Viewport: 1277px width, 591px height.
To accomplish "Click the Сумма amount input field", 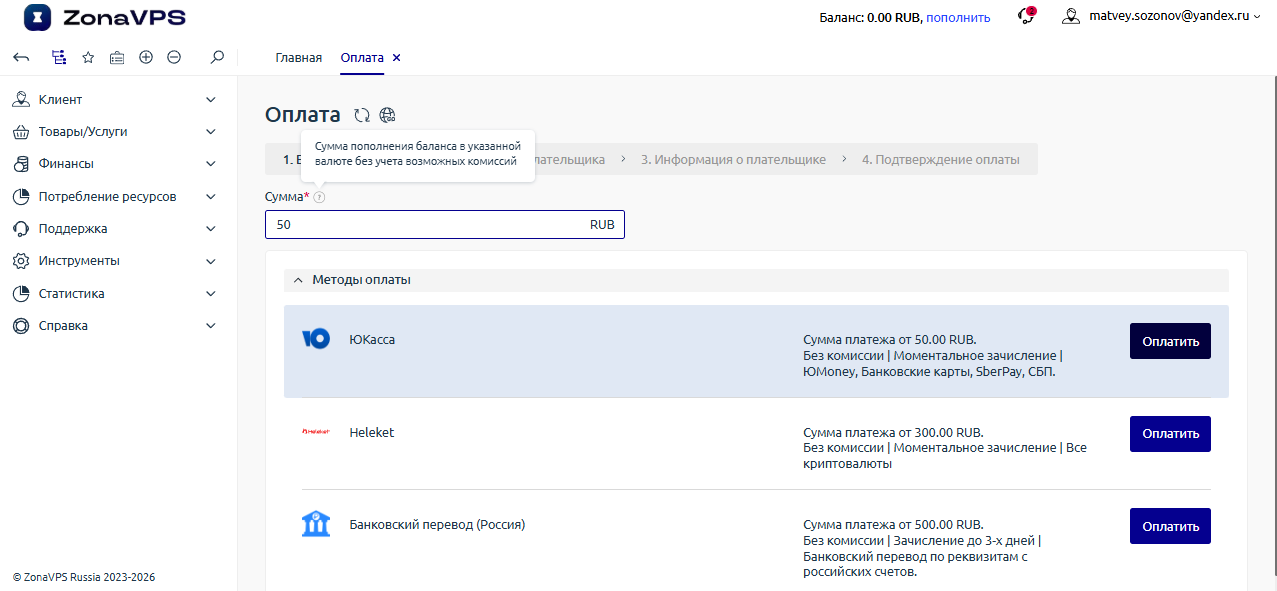I will tap(430, 225).
